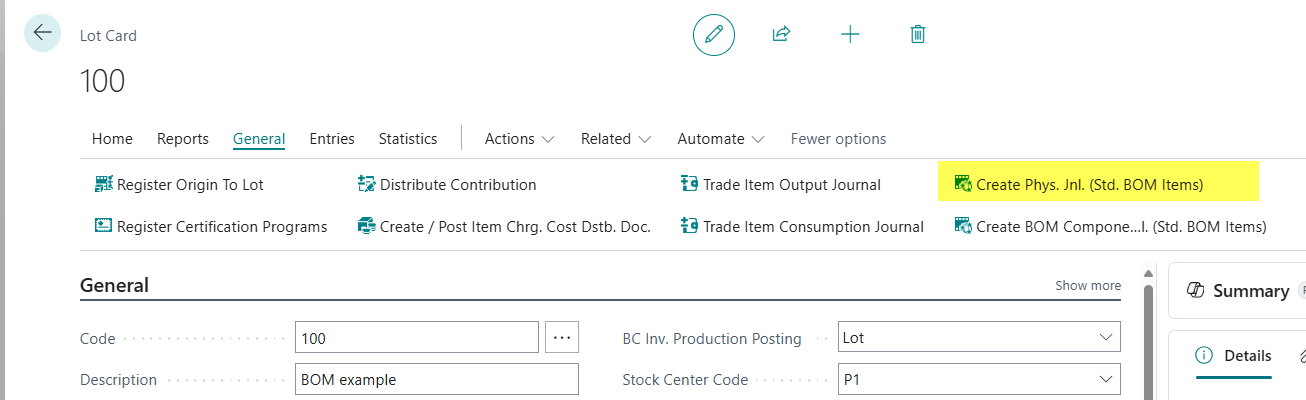Expand the Actions dropdown menu

coord(519,139)
